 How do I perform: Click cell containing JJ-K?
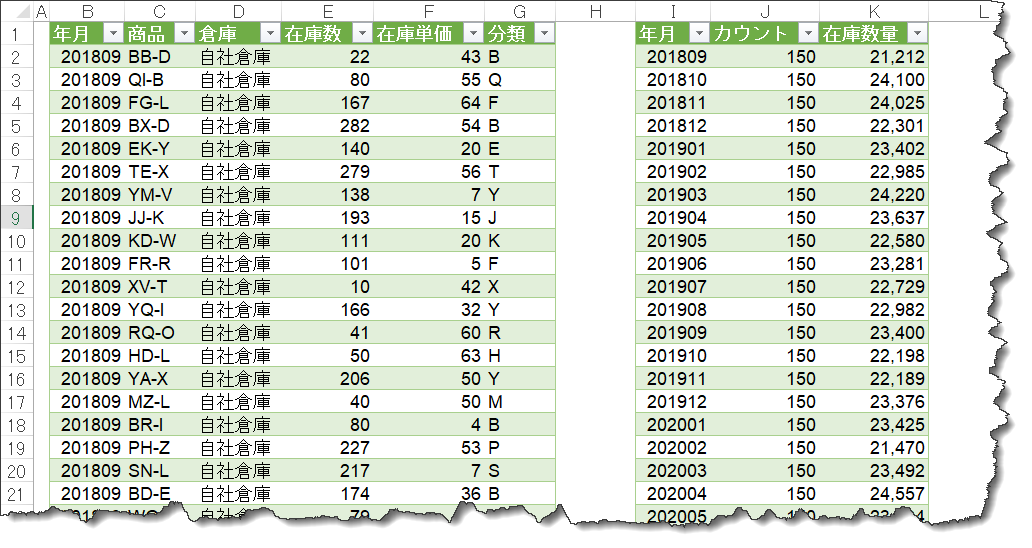coord(159,218)
